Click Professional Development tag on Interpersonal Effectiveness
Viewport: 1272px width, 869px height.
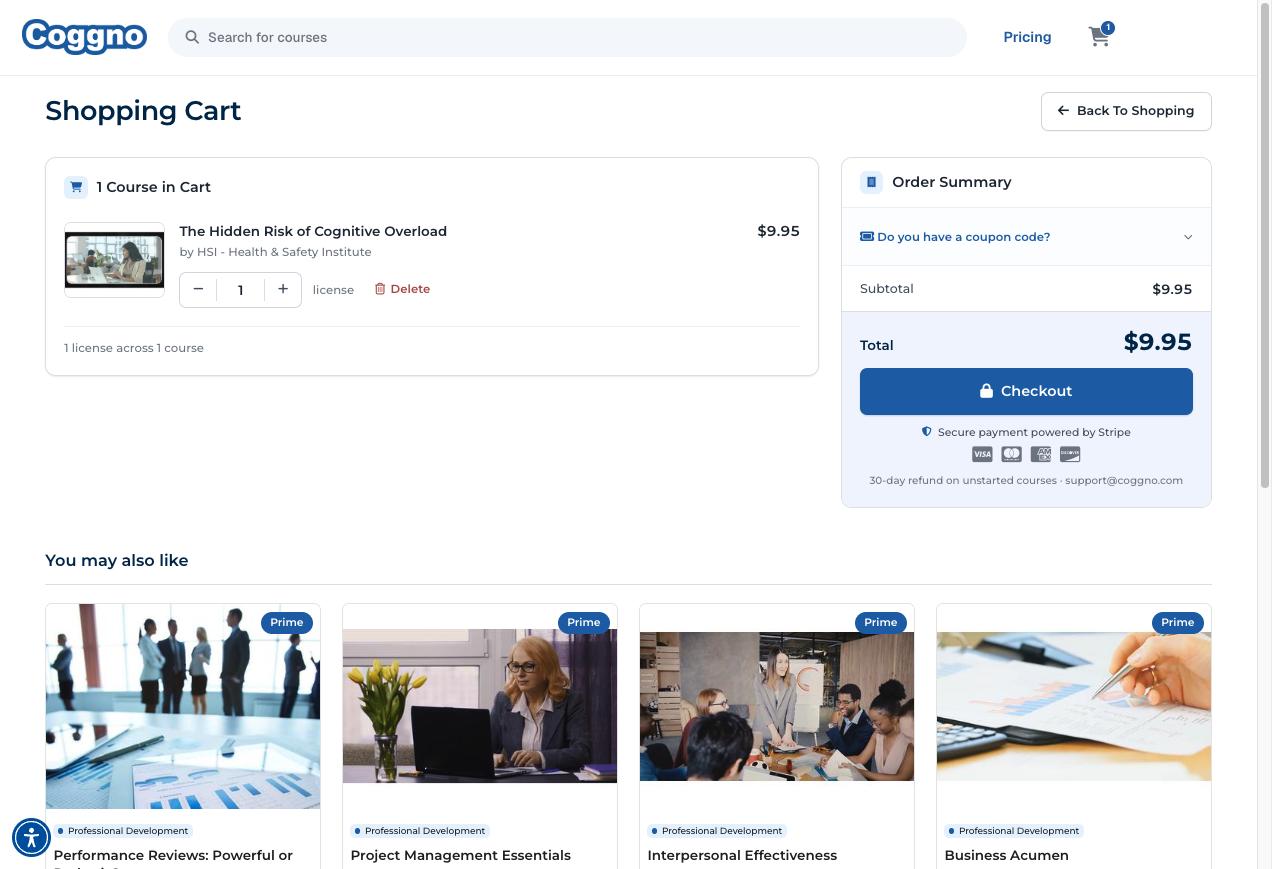pos(717,831)
